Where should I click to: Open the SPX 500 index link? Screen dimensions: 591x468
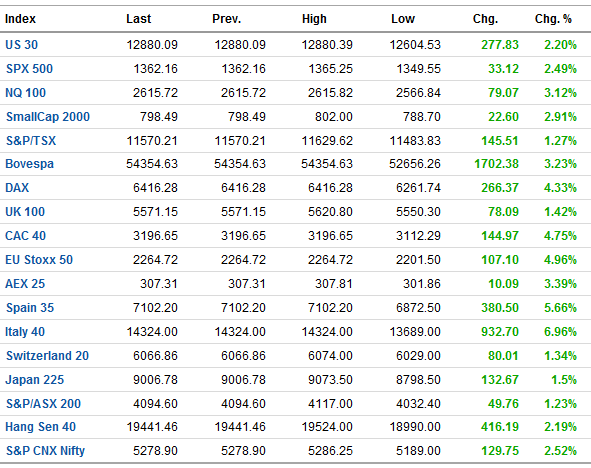(x=29, y=69)
